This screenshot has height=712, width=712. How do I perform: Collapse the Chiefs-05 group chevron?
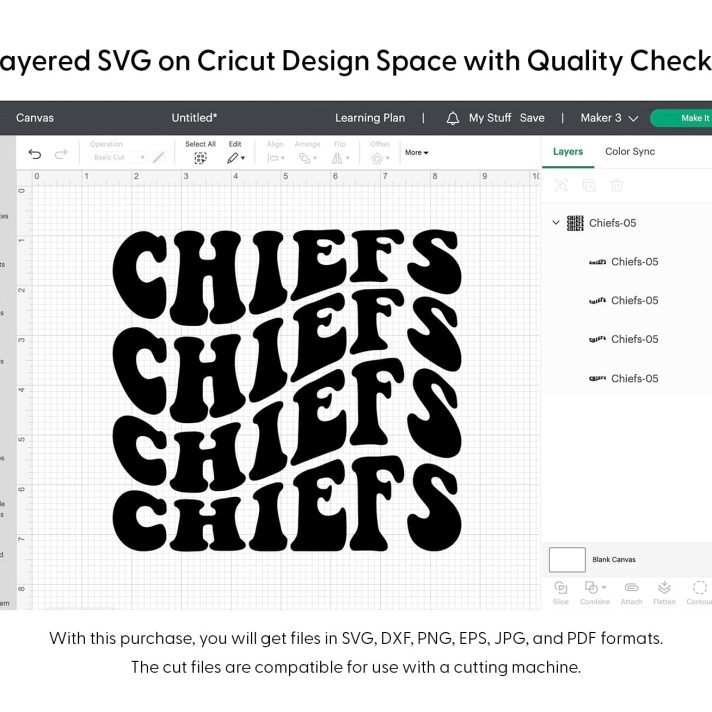pyautogui.click(x=556, y=222)
